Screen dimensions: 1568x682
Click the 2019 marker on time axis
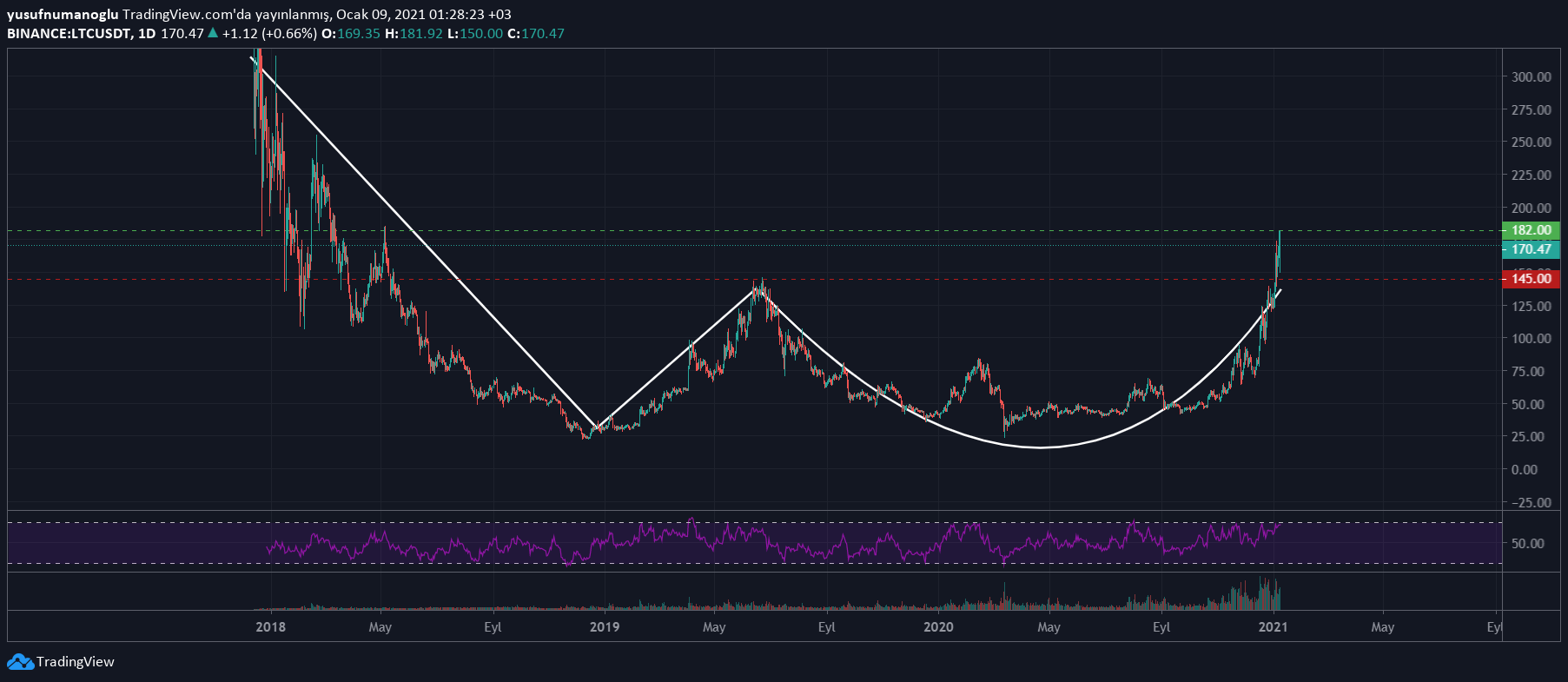tap(605, 627)
